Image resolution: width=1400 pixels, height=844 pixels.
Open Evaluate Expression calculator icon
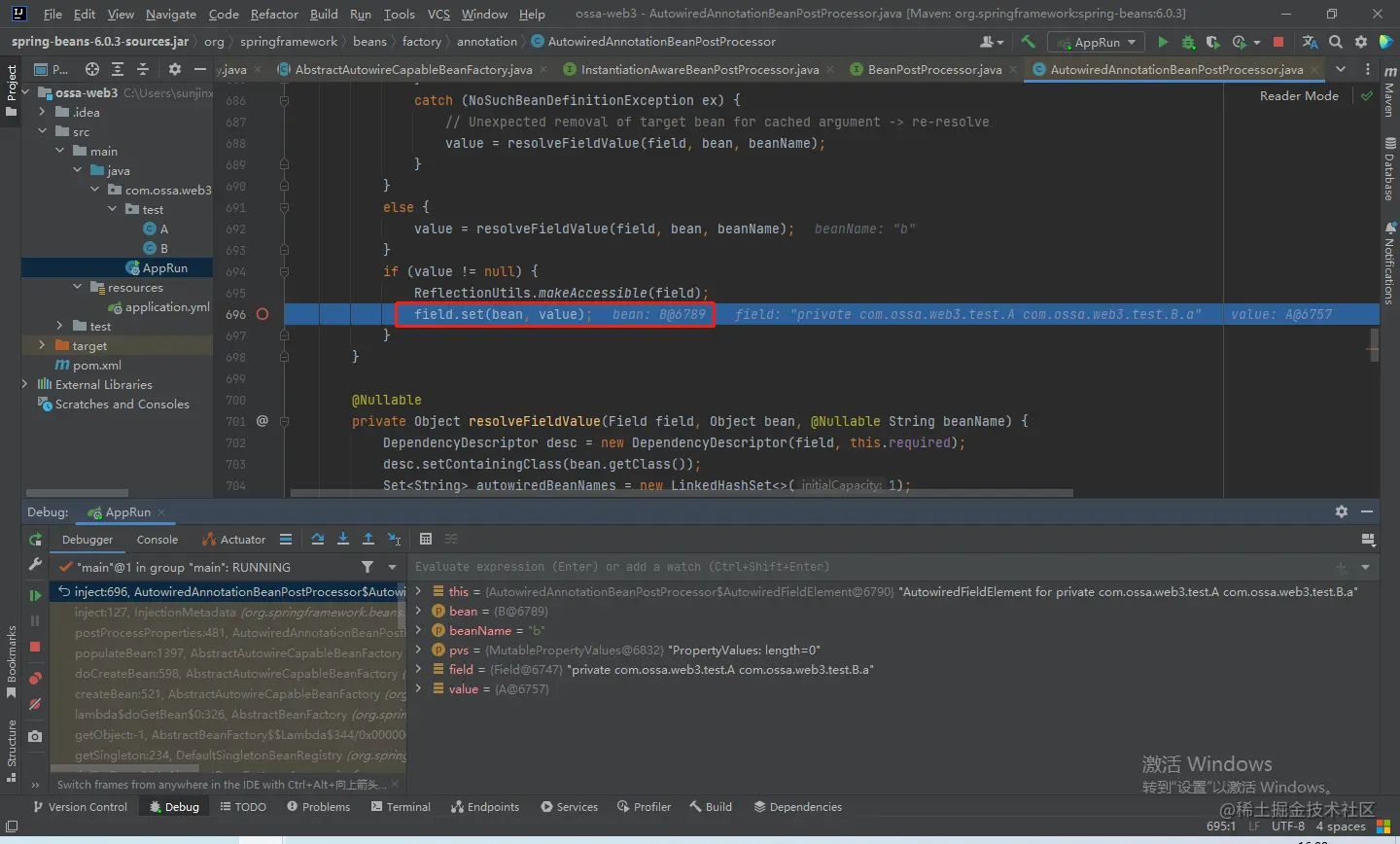pos(426,539)
